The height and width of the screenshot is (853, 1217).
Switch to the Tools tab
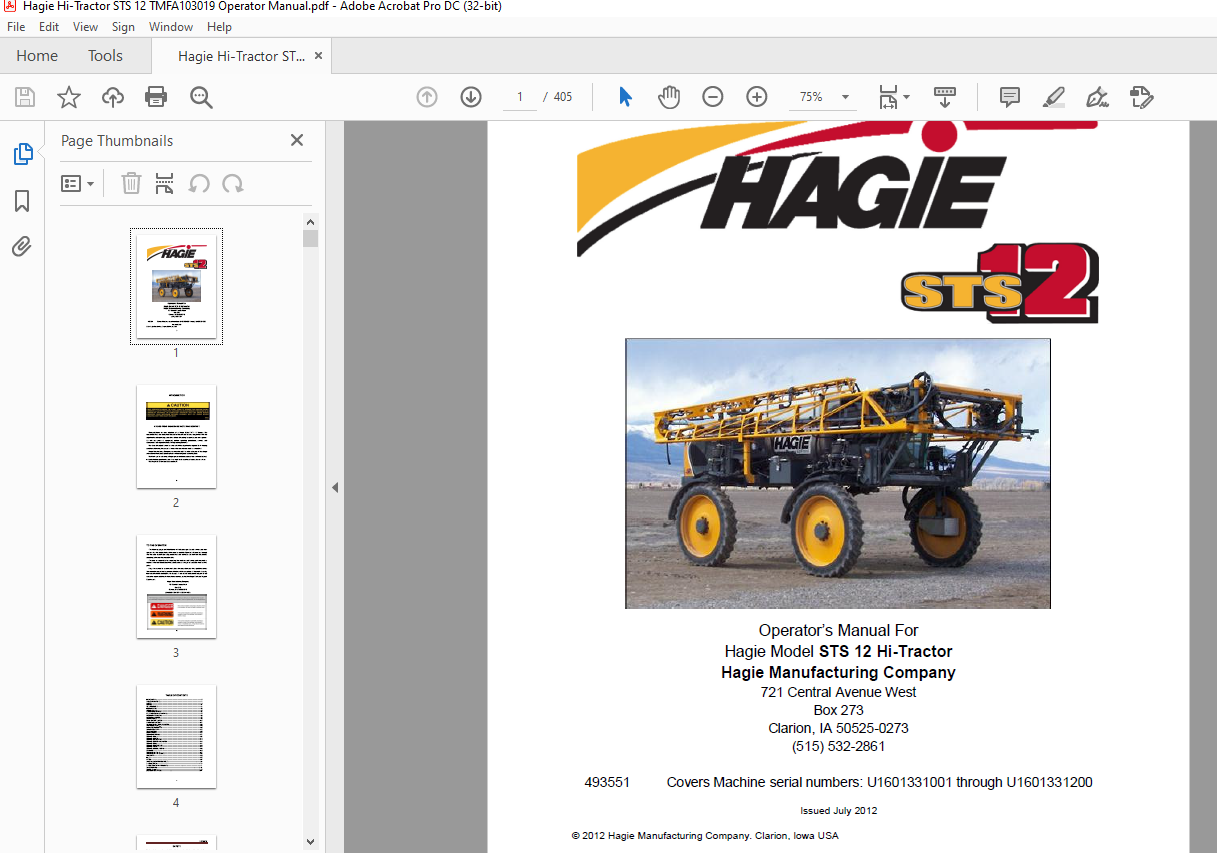pyautogui.click(x=105, y=56)
